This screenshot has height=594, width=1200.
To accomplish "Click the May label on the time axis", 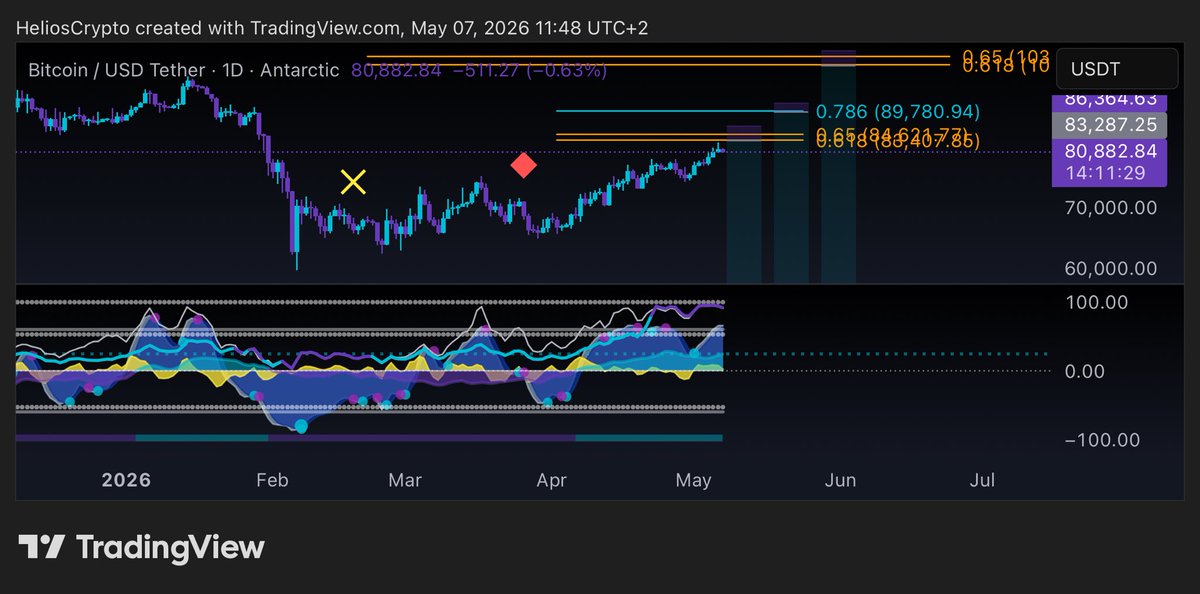I will (x=693, y=480).
